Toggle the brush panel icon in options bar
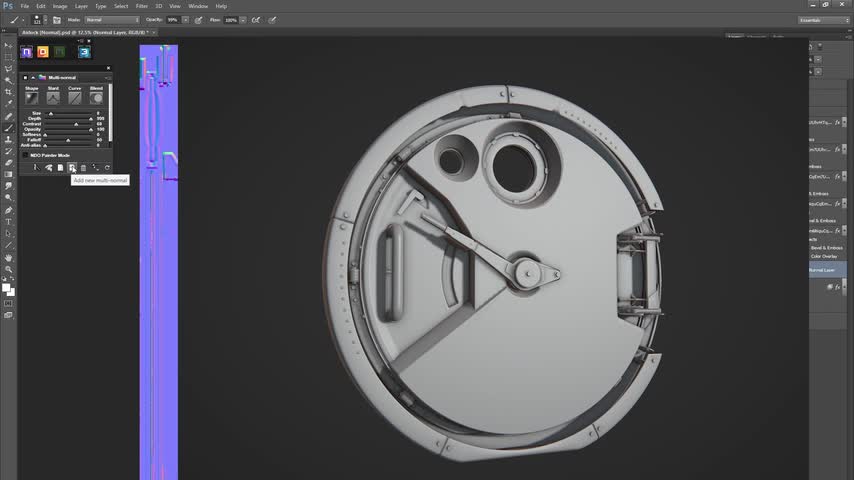This screenshot has width=854, height=480. [57, 20]
